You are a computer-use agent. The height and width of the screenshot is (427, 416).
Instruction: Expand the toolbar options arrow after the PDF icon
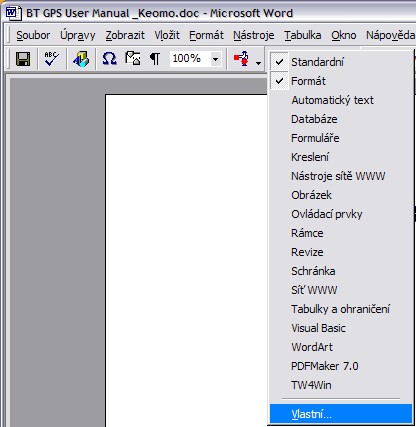pyautogui.click(x=258, y=62)
